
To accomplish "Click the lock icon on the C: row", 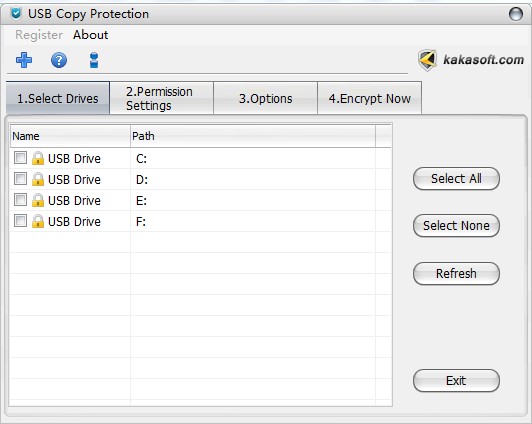I will click(38, 158).
